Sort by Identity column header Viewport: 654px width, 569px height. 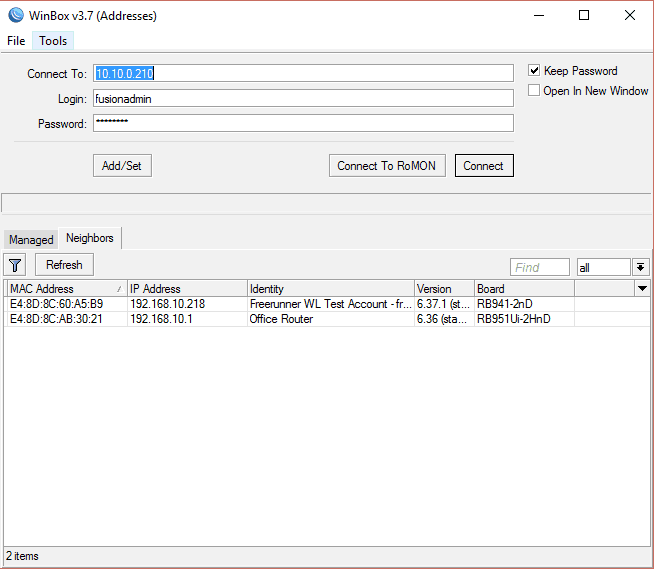point(331,289)
